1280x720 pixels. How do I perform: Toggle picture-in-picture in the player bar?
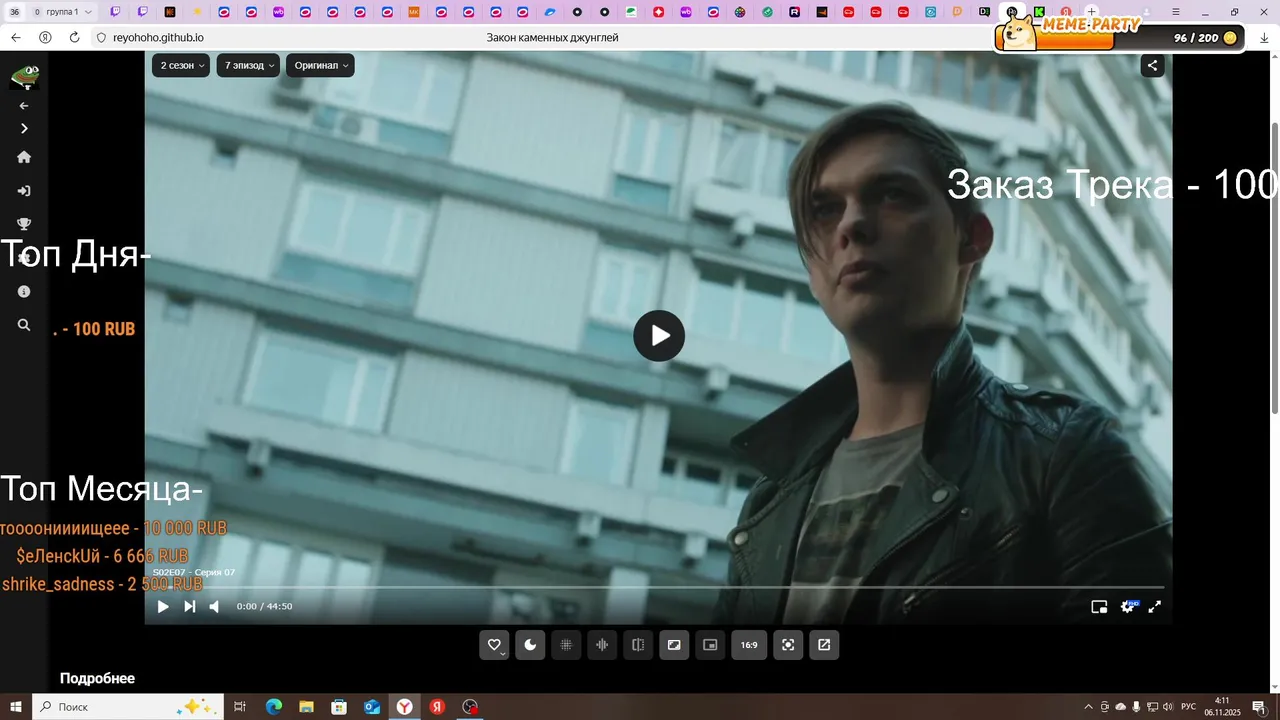pos(1099,606)
